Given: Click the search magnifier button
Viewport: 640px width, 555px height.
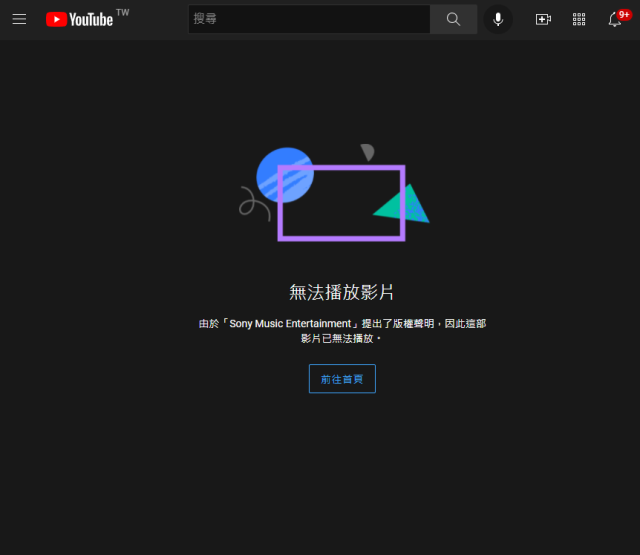Looking at the screenshot, I should click(453, 19).
